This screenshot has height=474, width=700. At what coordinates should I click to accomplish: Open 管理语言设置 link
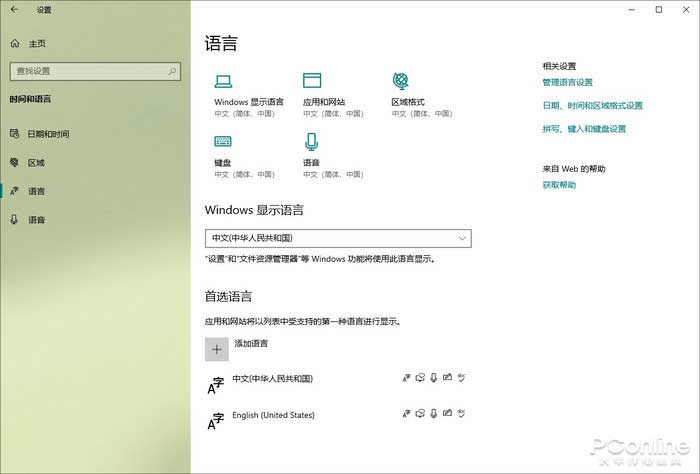coord(567,82)
